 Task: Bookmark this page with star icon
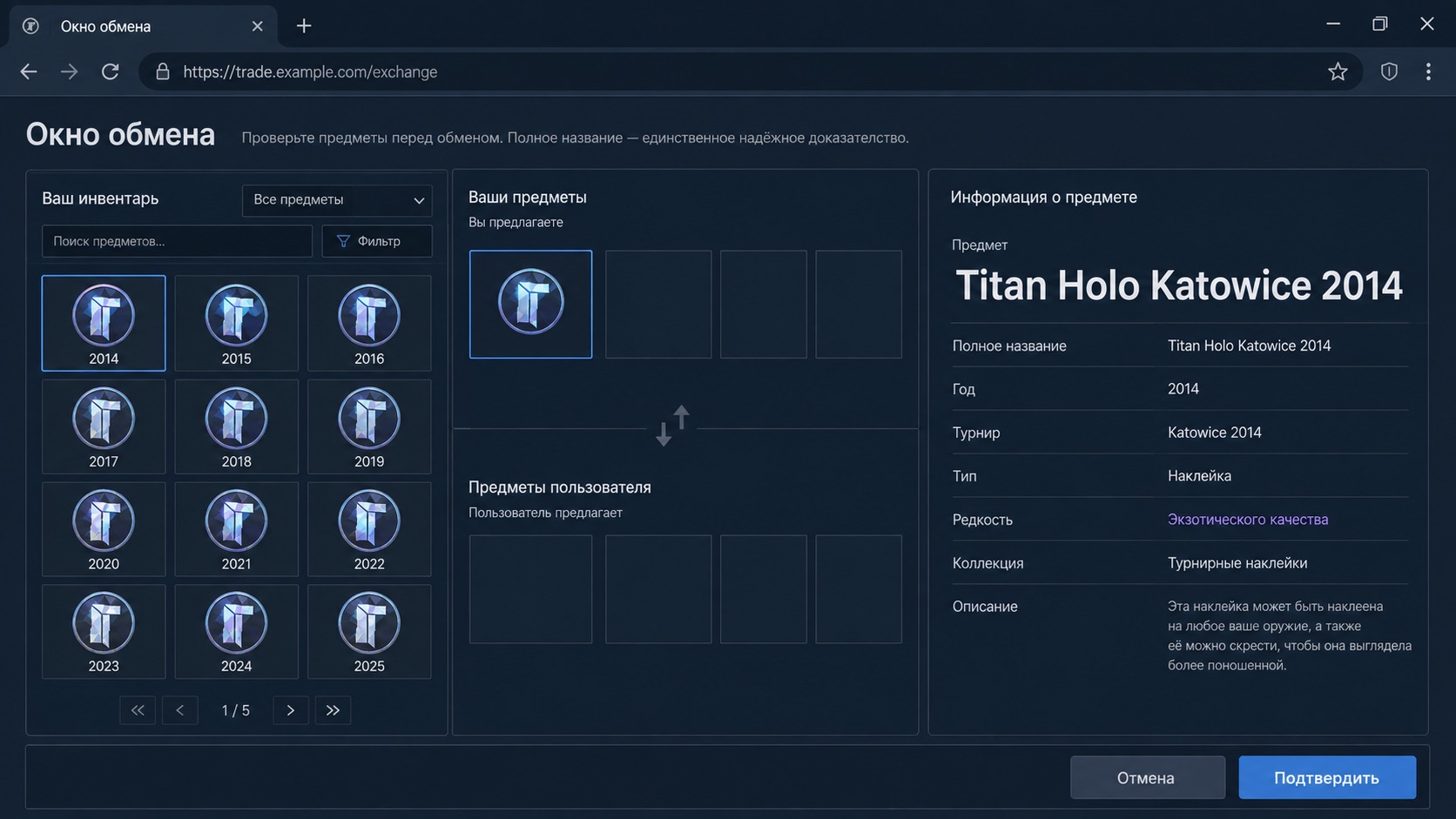tap(1338, 71)
